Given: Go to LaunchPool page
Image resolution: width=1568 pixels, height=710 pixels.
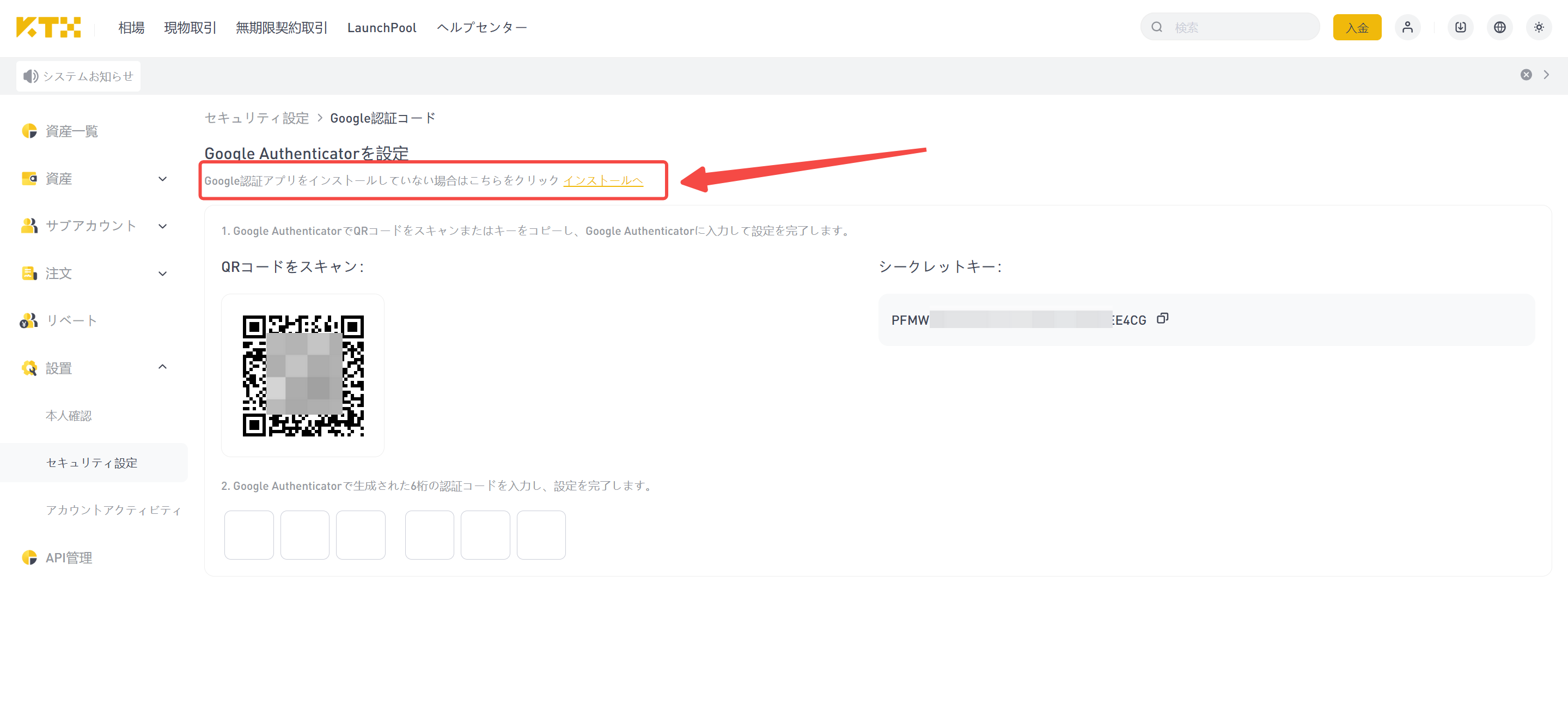Looking at the screenshot, I should coord(382,27).
